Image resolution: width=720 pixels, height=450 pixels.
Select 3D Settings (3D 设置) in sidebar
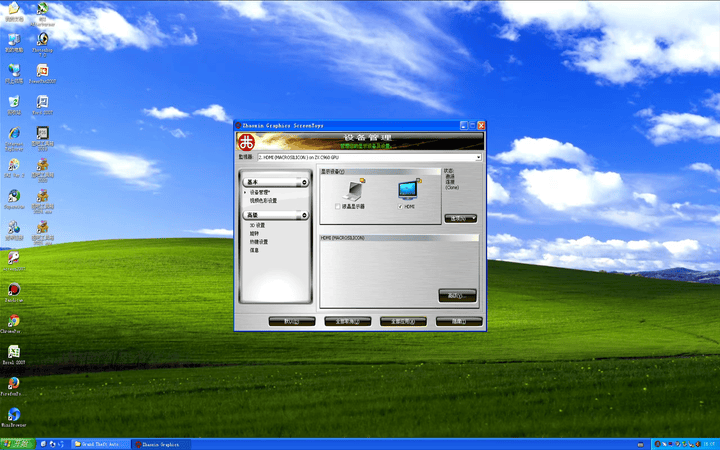click(257, 225)
